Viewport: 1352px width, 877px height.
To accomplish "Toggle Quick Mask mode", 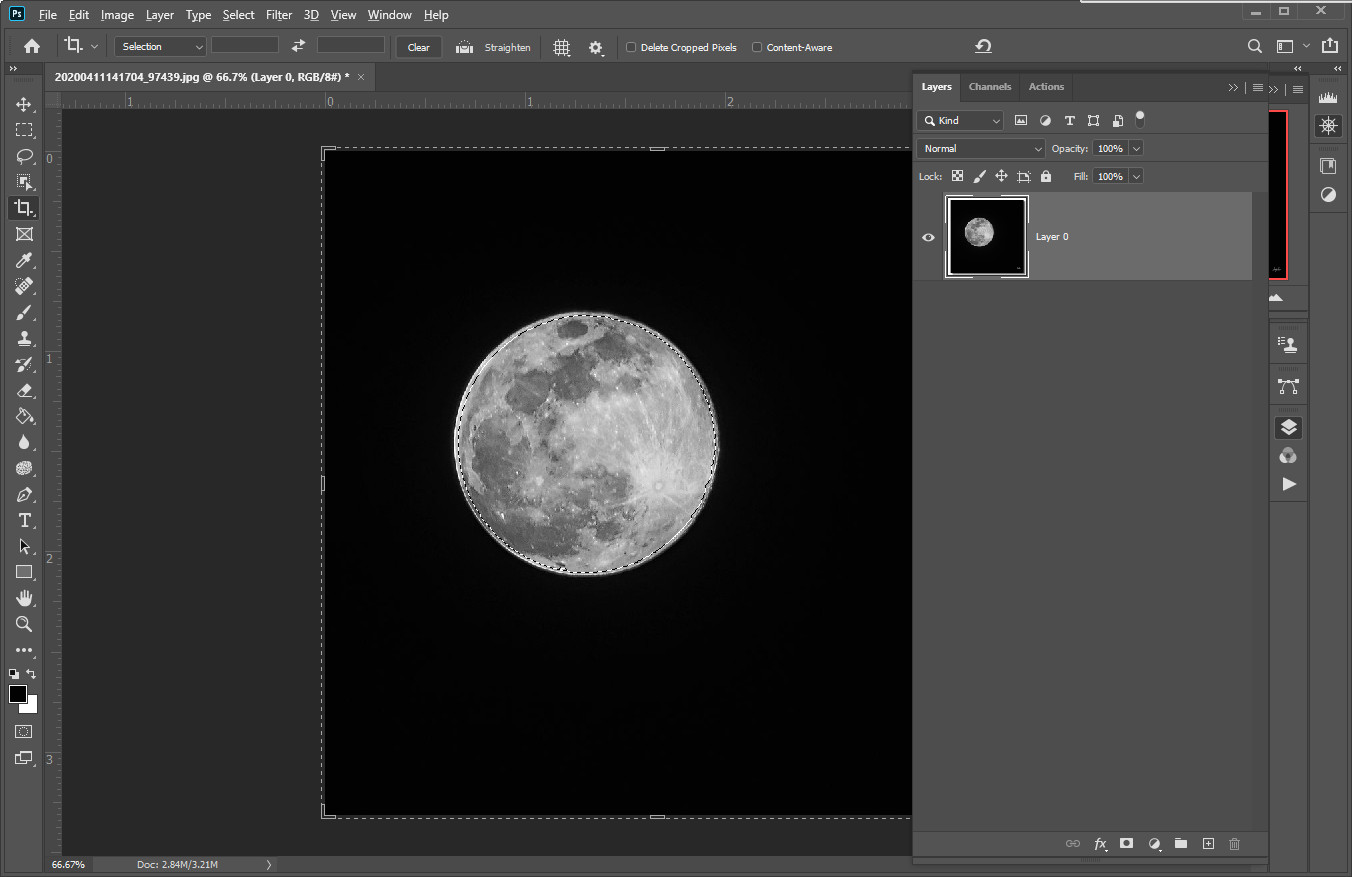I will tap(24, 732).
